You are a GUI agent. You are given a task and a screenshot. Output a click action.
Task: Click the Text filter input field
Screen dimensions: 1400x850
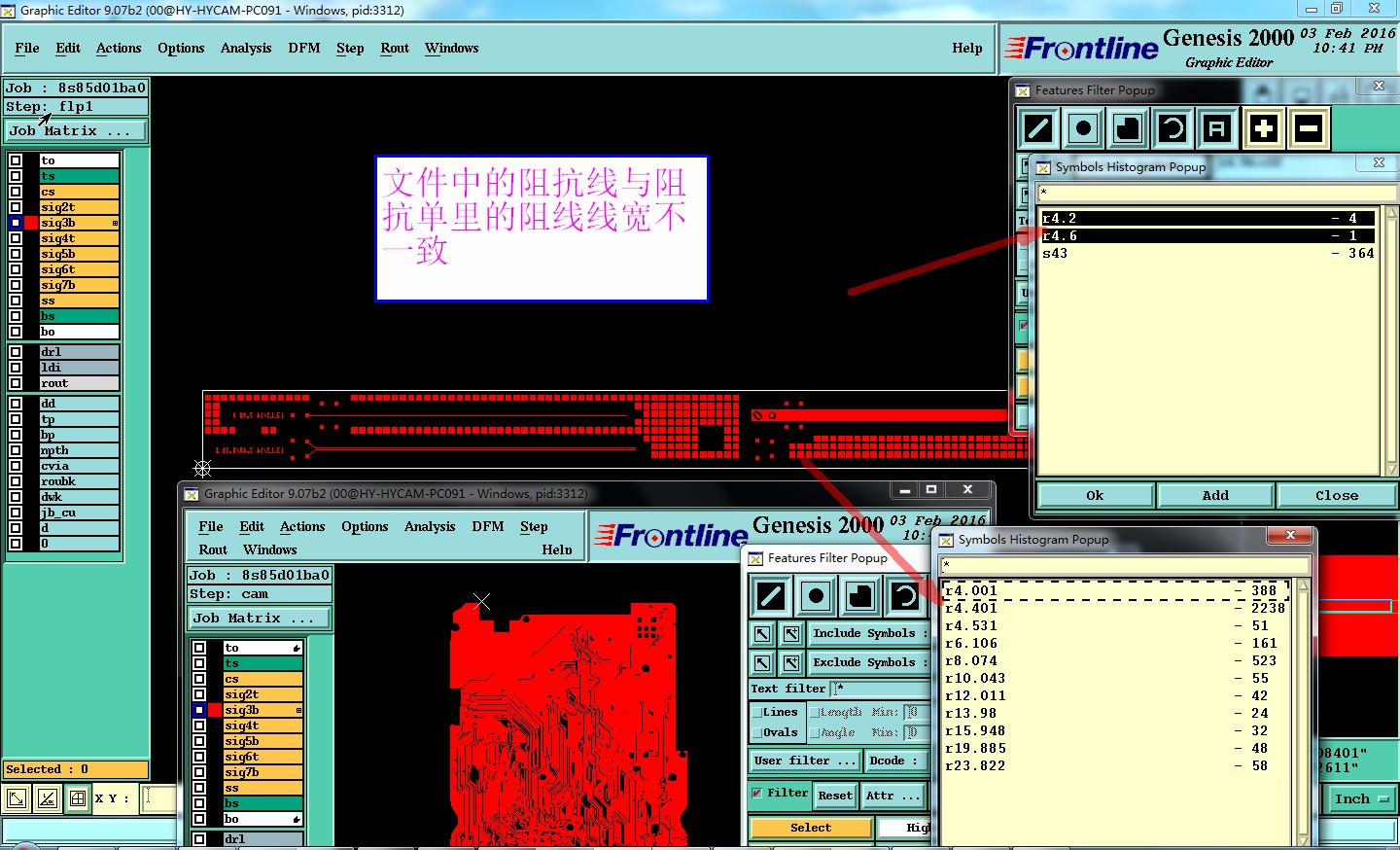[880, 689]
